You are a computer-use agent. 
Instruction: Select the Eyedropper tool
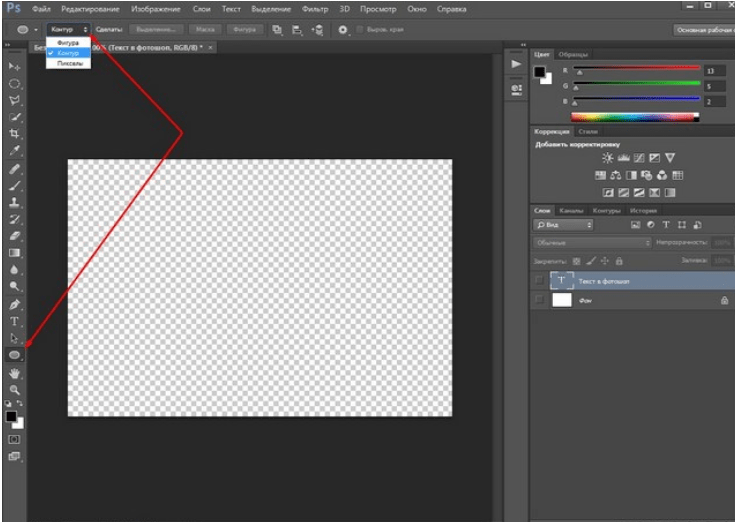click(x=15, y=151)
